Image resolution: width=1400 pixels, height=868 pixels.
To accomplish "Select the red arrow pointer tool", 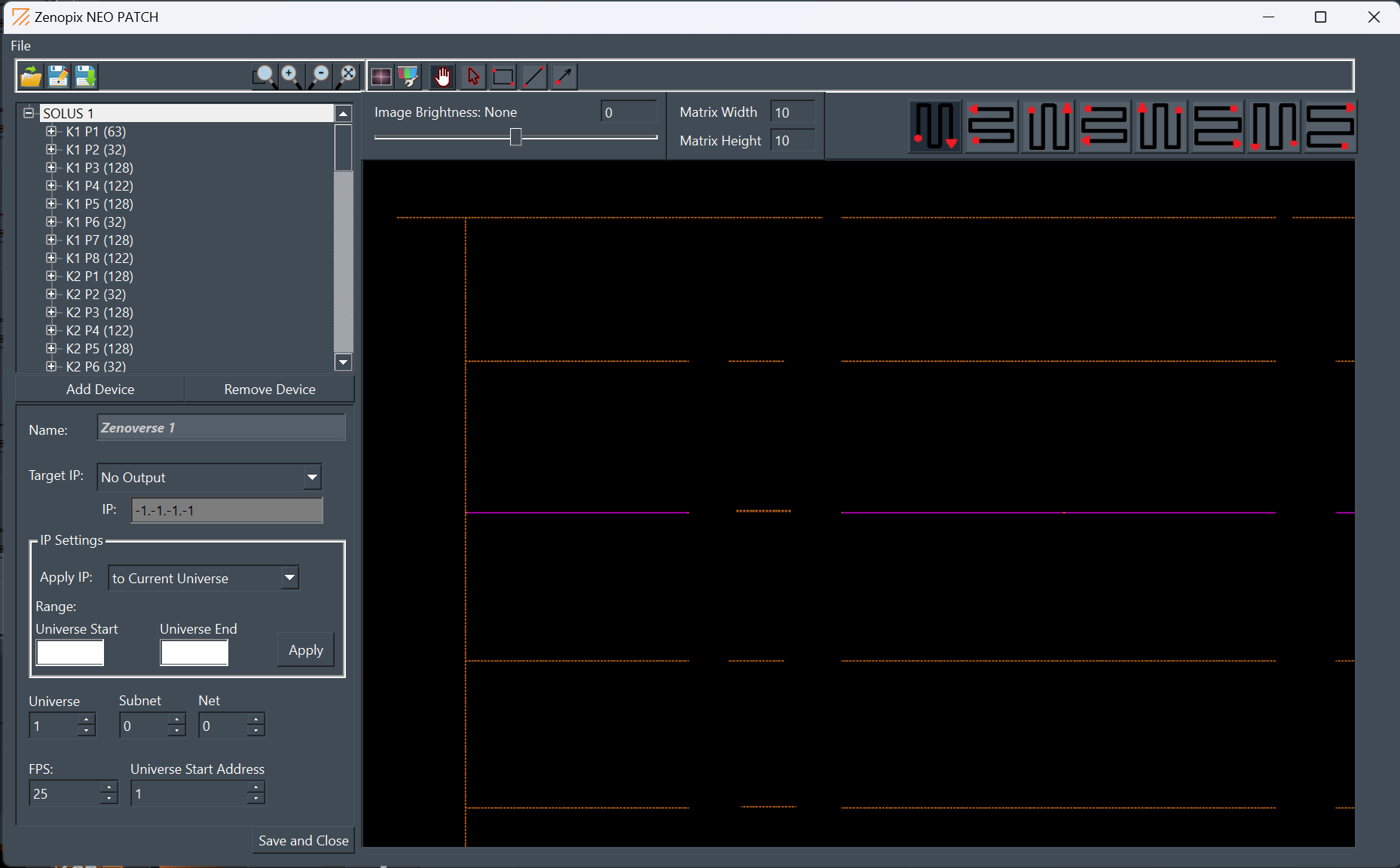I will (x=473, y=76).
